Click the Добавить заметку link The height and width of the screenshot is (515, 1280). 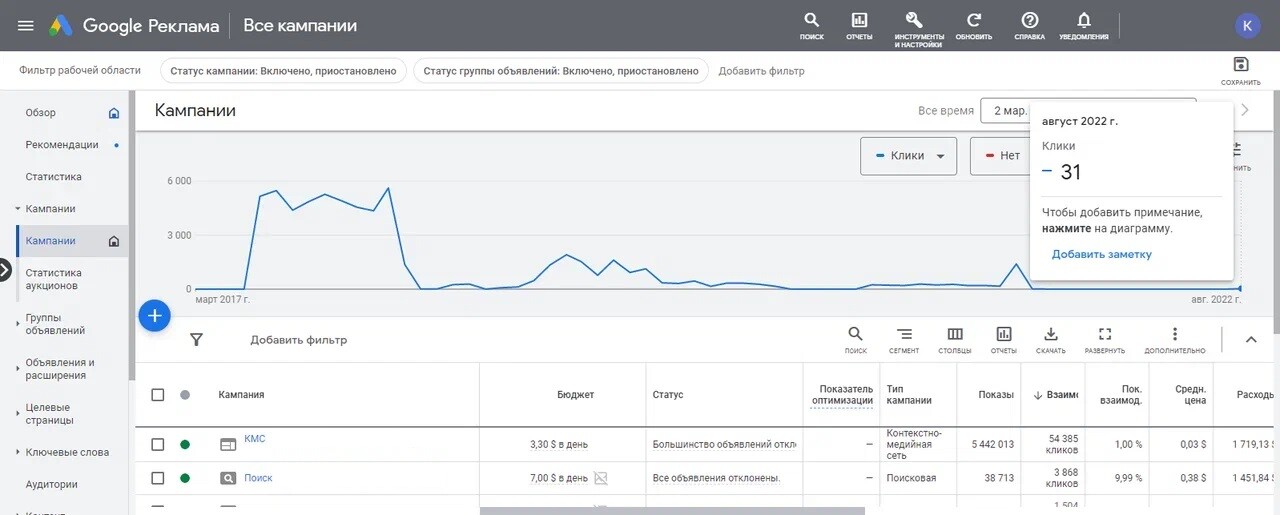1101,255
